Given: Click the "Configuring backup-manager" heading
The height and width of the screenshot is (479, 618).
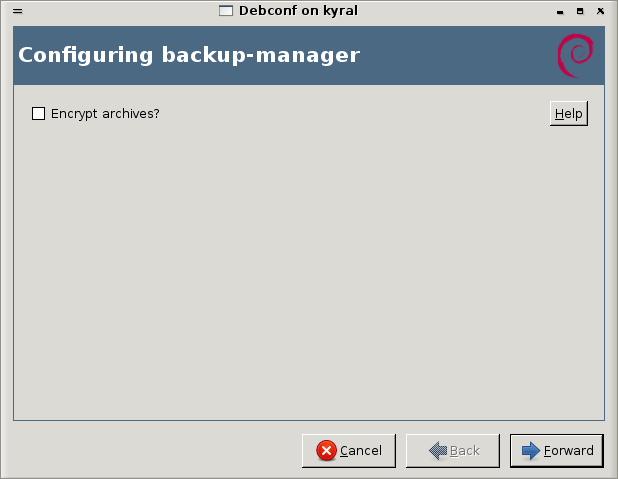Looking at the screenshot, I should point(189,55).
